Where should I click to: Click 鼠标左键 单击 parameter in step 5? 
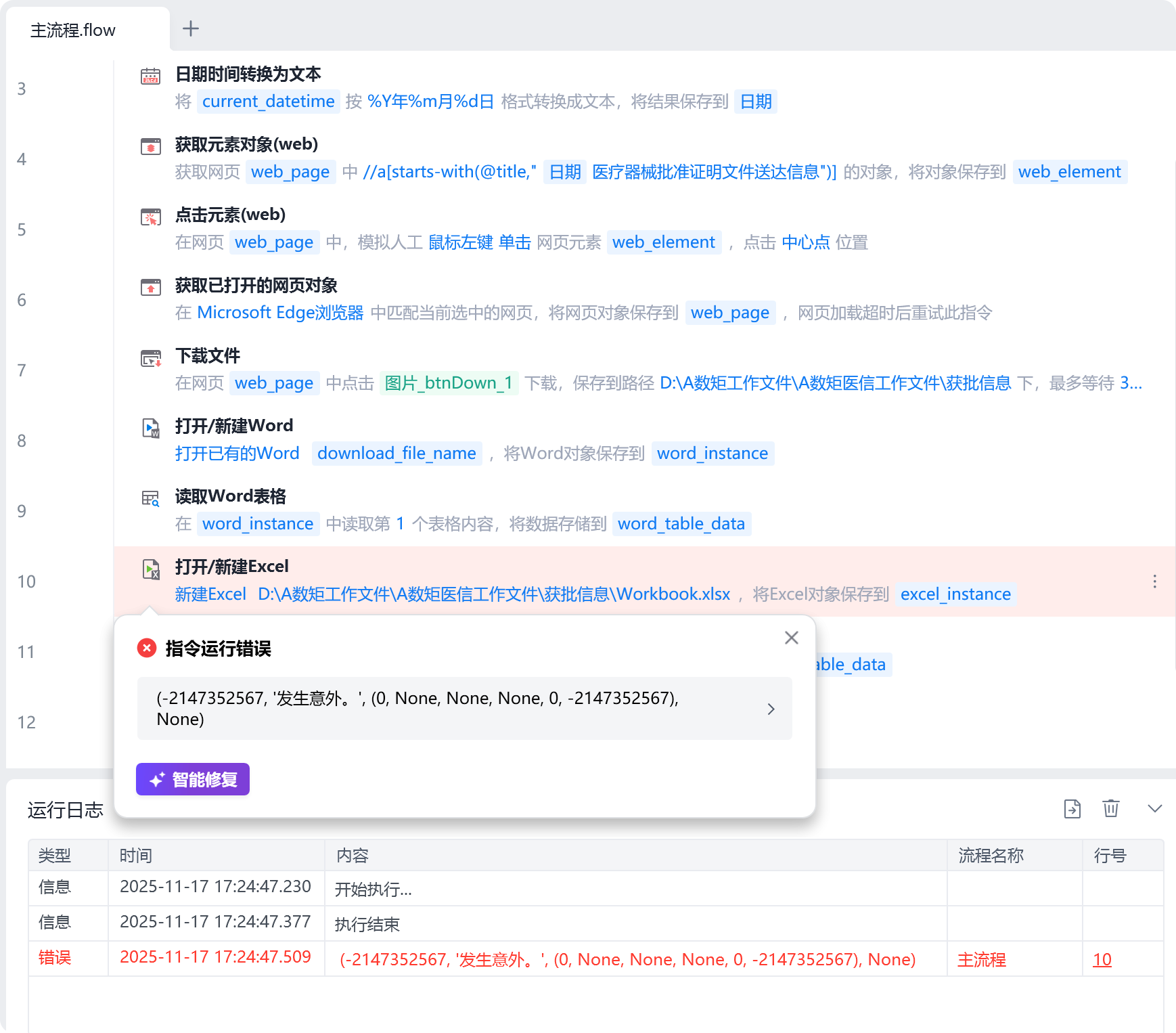click(479, 242)
